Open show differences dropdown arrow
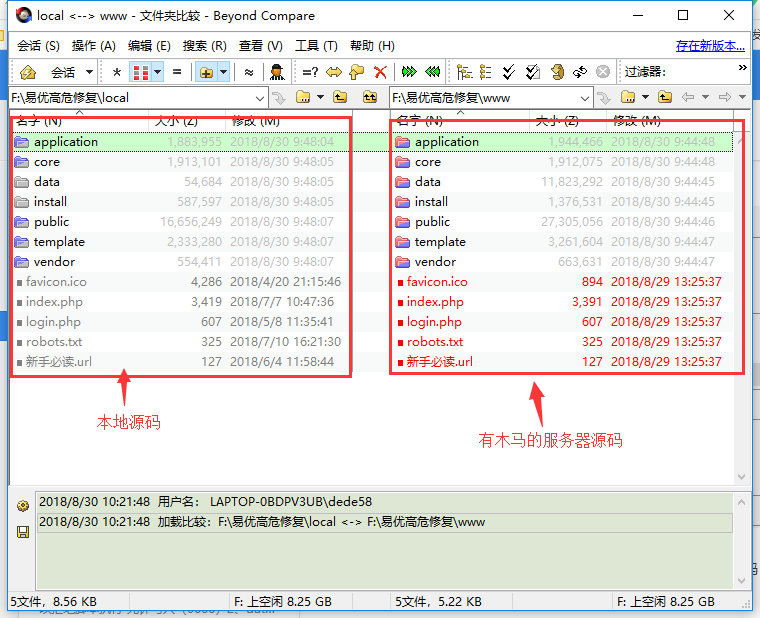Screen dimensions: 760x618 (x=158, y=73)
